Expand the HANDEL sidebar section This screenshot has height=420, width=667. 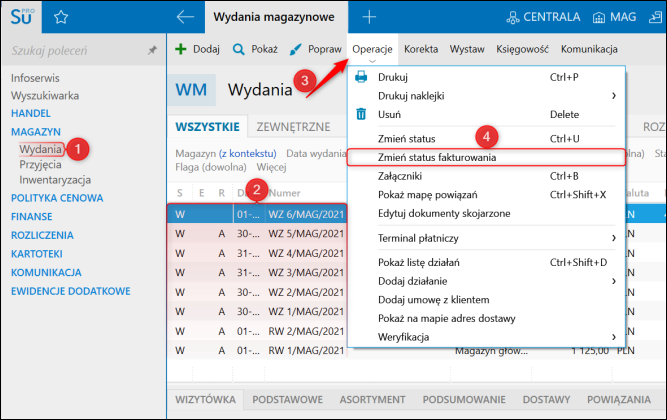point(31,114)
